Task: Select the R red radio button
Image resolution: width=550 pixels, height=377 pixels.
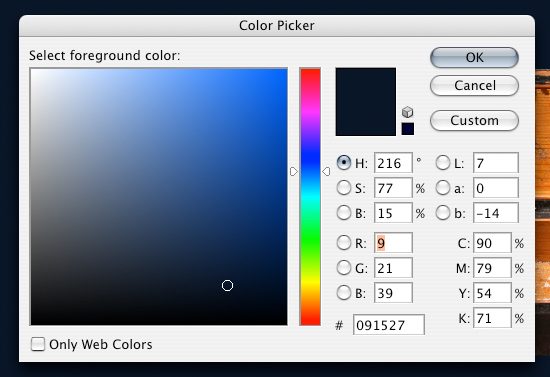Action: point(344,243)
